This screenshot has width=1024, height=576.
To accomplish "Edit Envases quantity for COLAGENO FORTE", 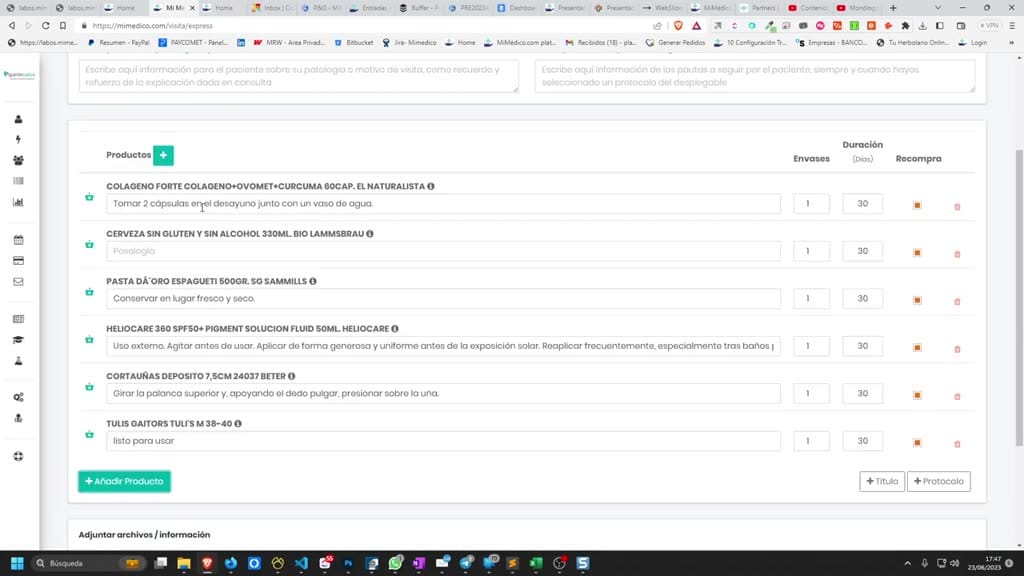I will tap(811, 204).
